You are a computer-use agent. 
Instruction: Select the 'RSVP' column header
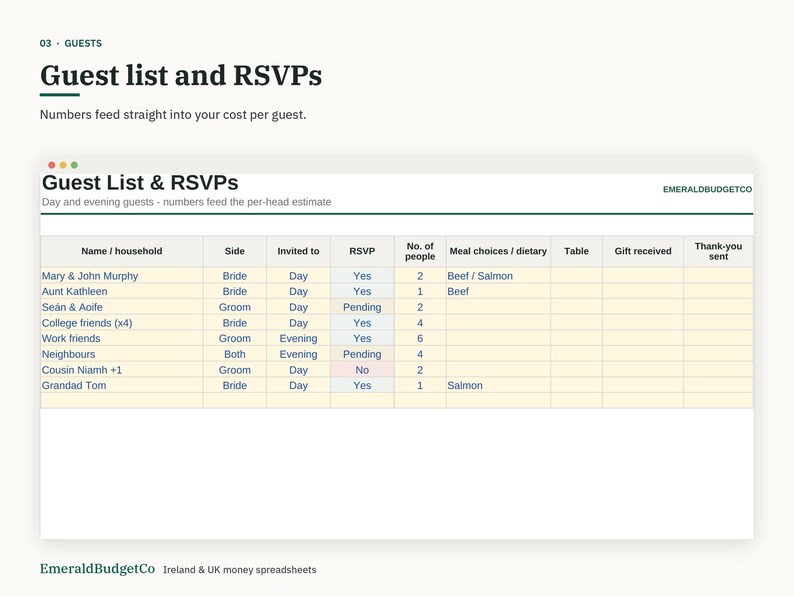[362, 251]
